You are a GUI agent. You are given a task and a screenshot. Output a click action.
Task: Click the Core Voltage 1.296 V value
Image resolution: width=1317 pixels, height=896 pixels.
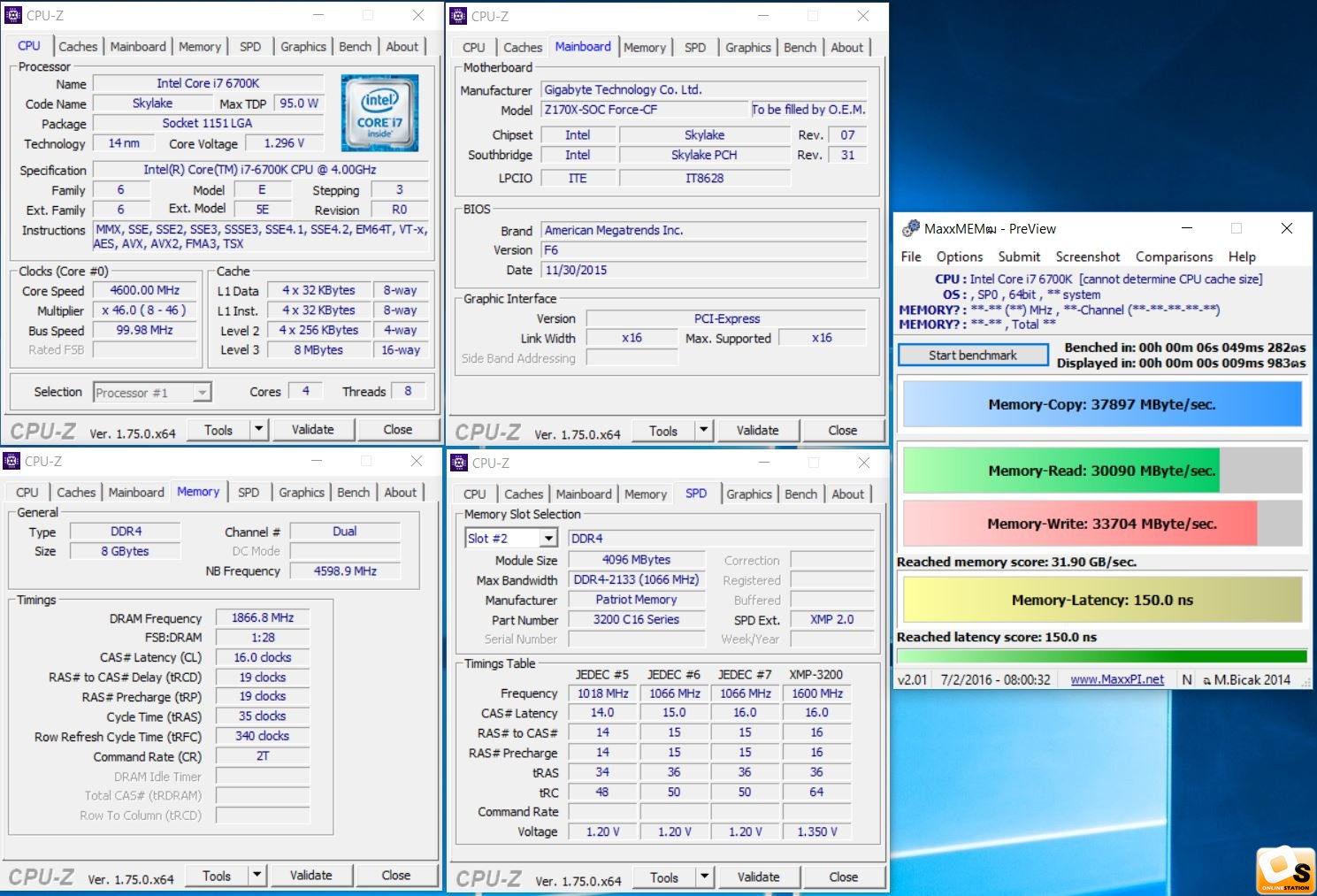(285, 143)
